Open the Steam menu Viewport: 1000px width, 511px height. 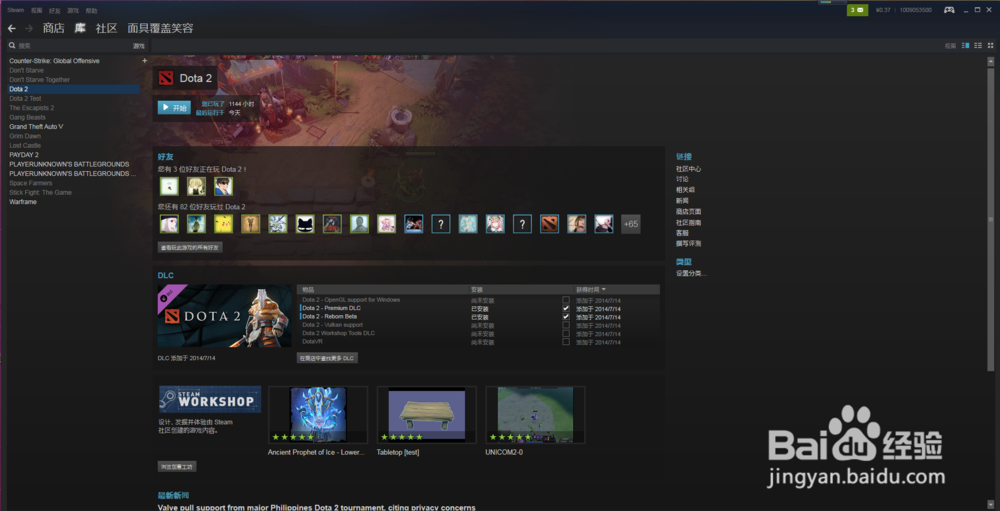click(15, 10)
